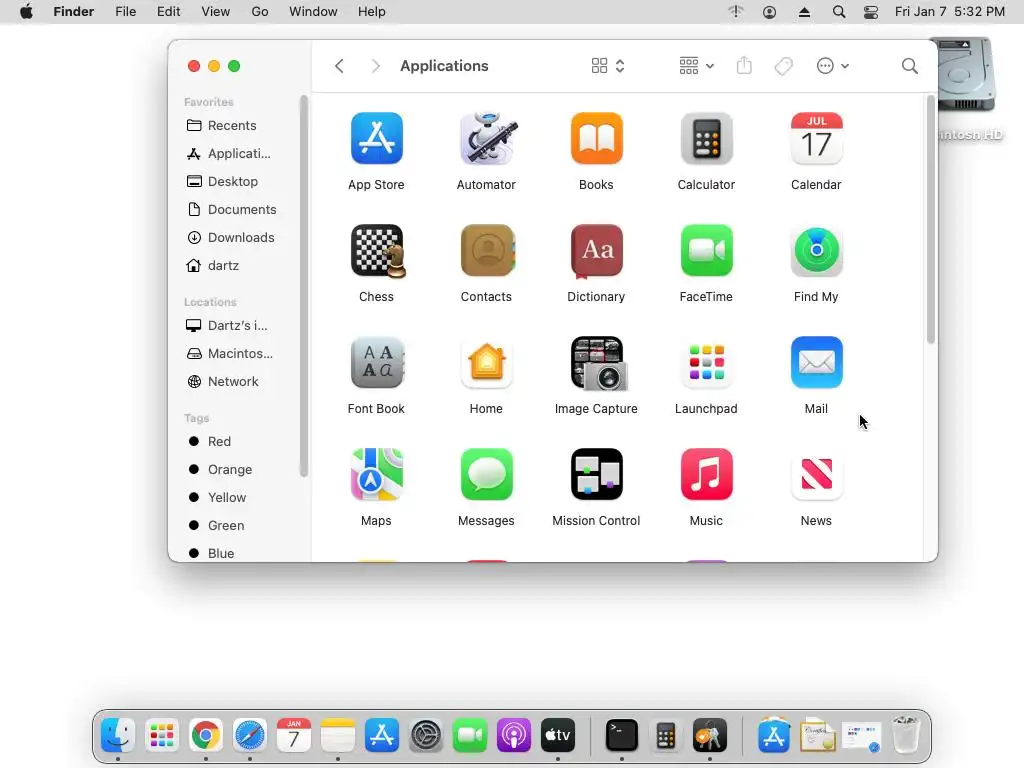Image resolution: width=1024 pixels, height=768 pixels.
Task: Click the Applications window vertical scrollbar
Action: tap(931, 219)
